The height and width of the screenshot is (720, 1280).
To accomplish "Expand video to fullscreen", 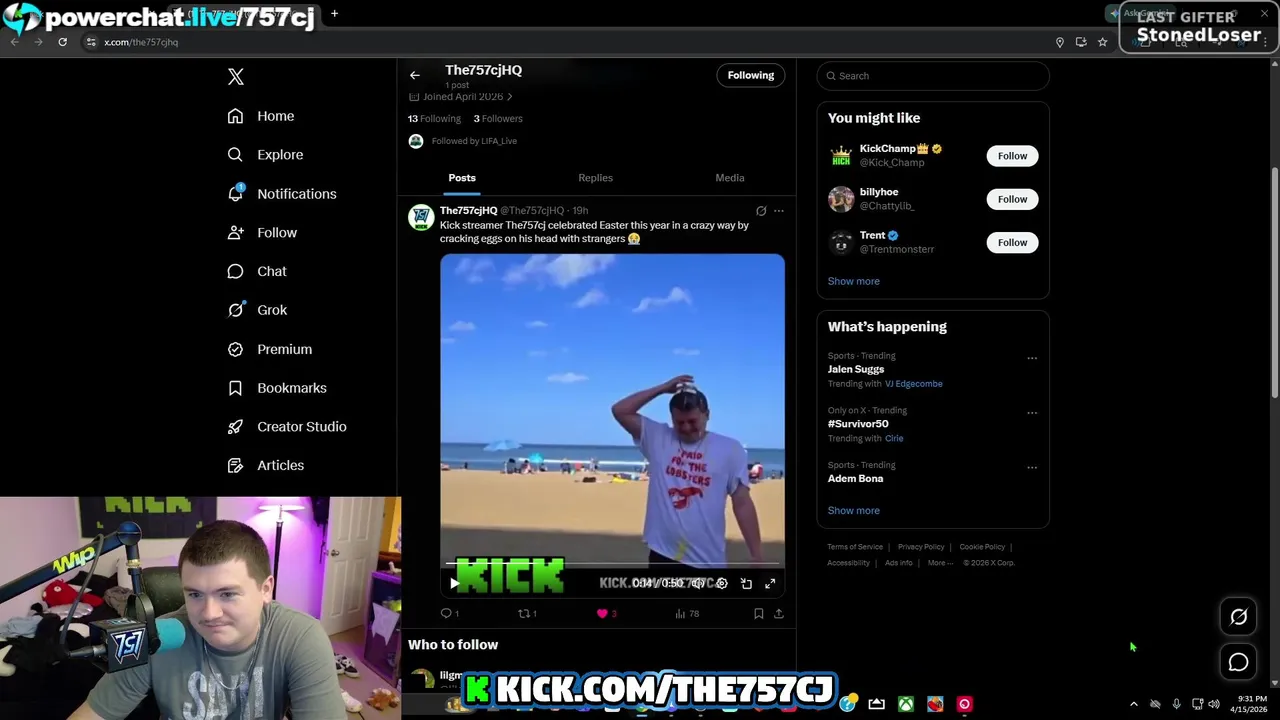I will 770,583.
